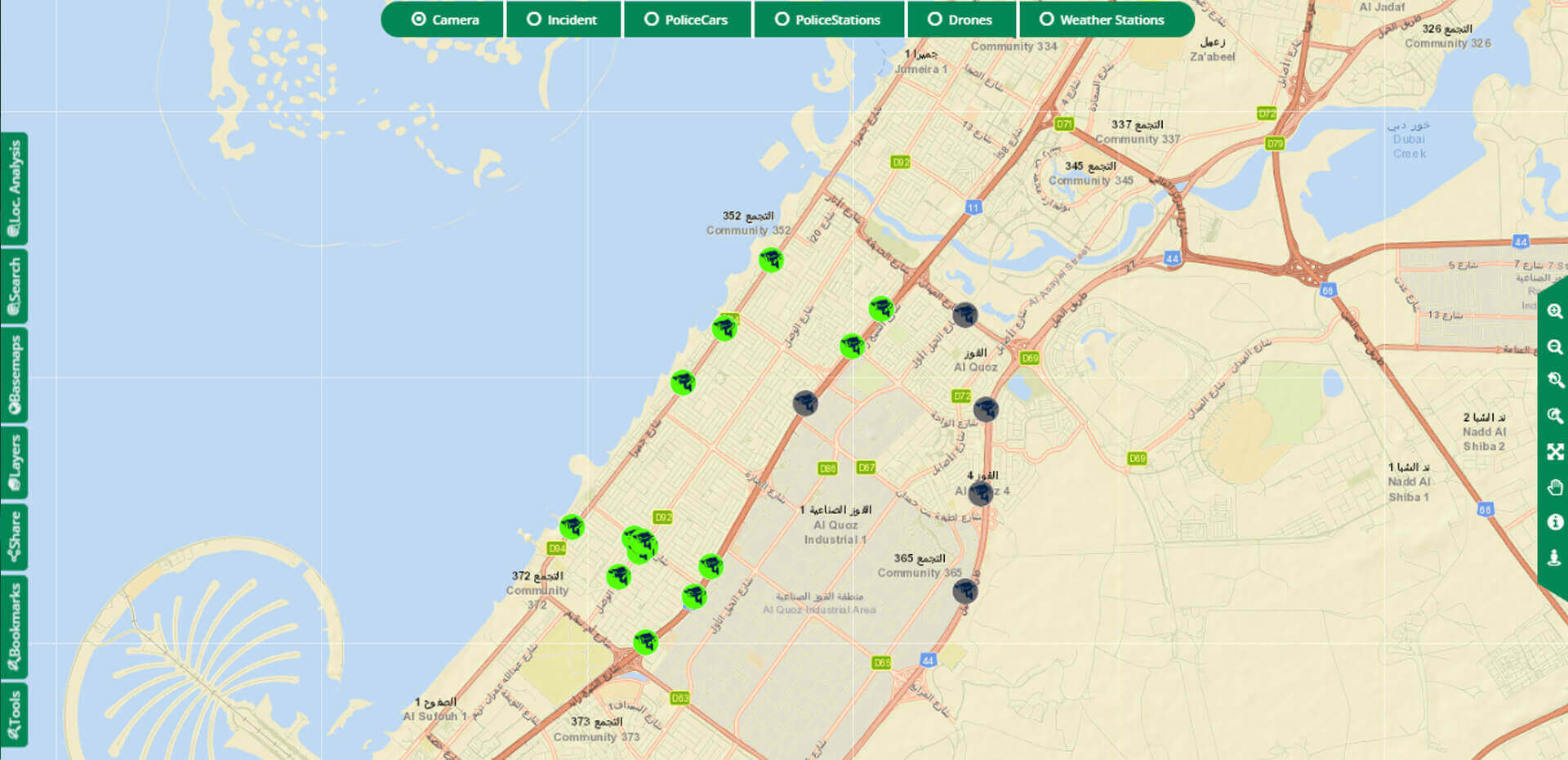Viewport: 1568px width, 760px height.
Task: Expand the Layers side panel
Action: 15,463
